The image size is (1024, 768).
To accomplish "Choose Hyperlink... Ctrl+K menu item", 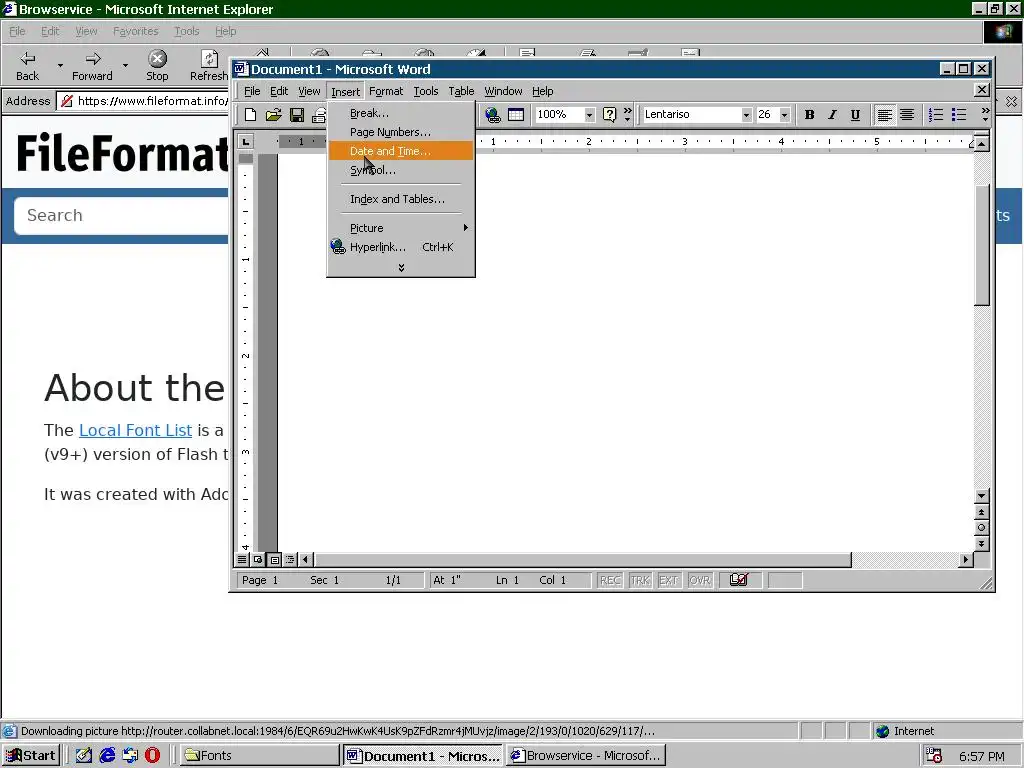I will (401, 247).
